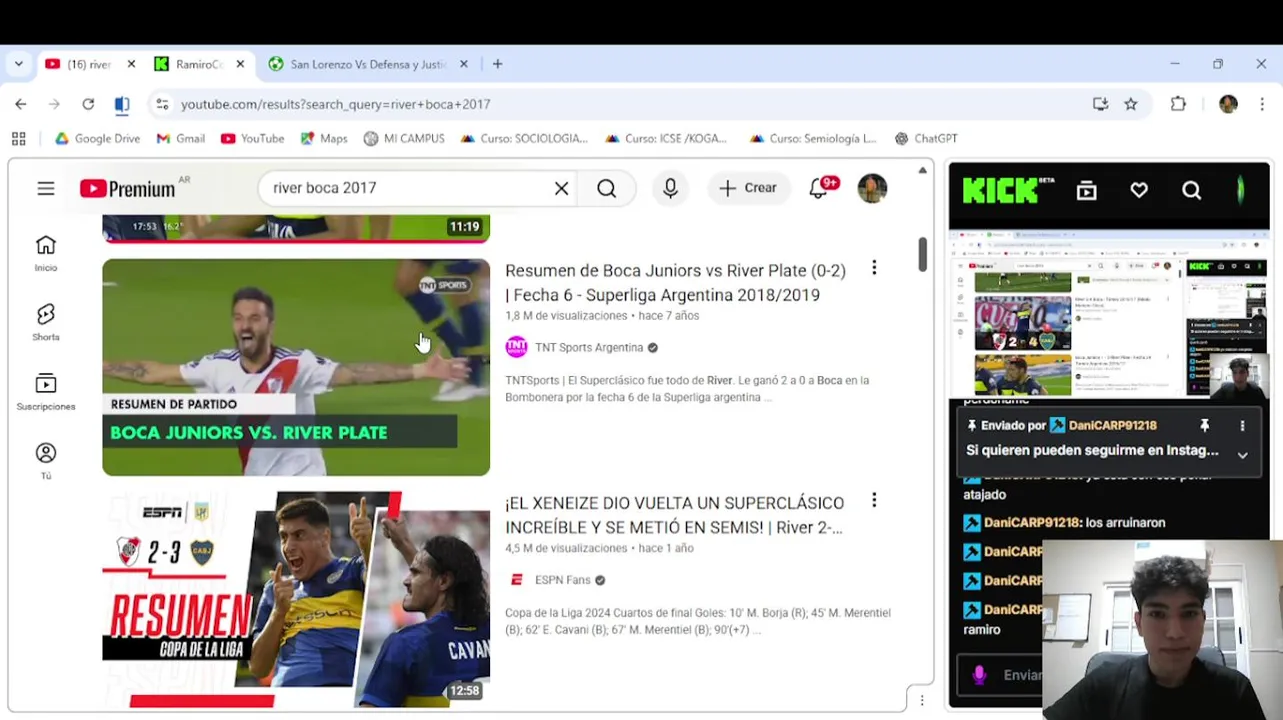Open YouTube notifications bell
Viewport: 1283px width, 720px height.
(x=819, y=188)
